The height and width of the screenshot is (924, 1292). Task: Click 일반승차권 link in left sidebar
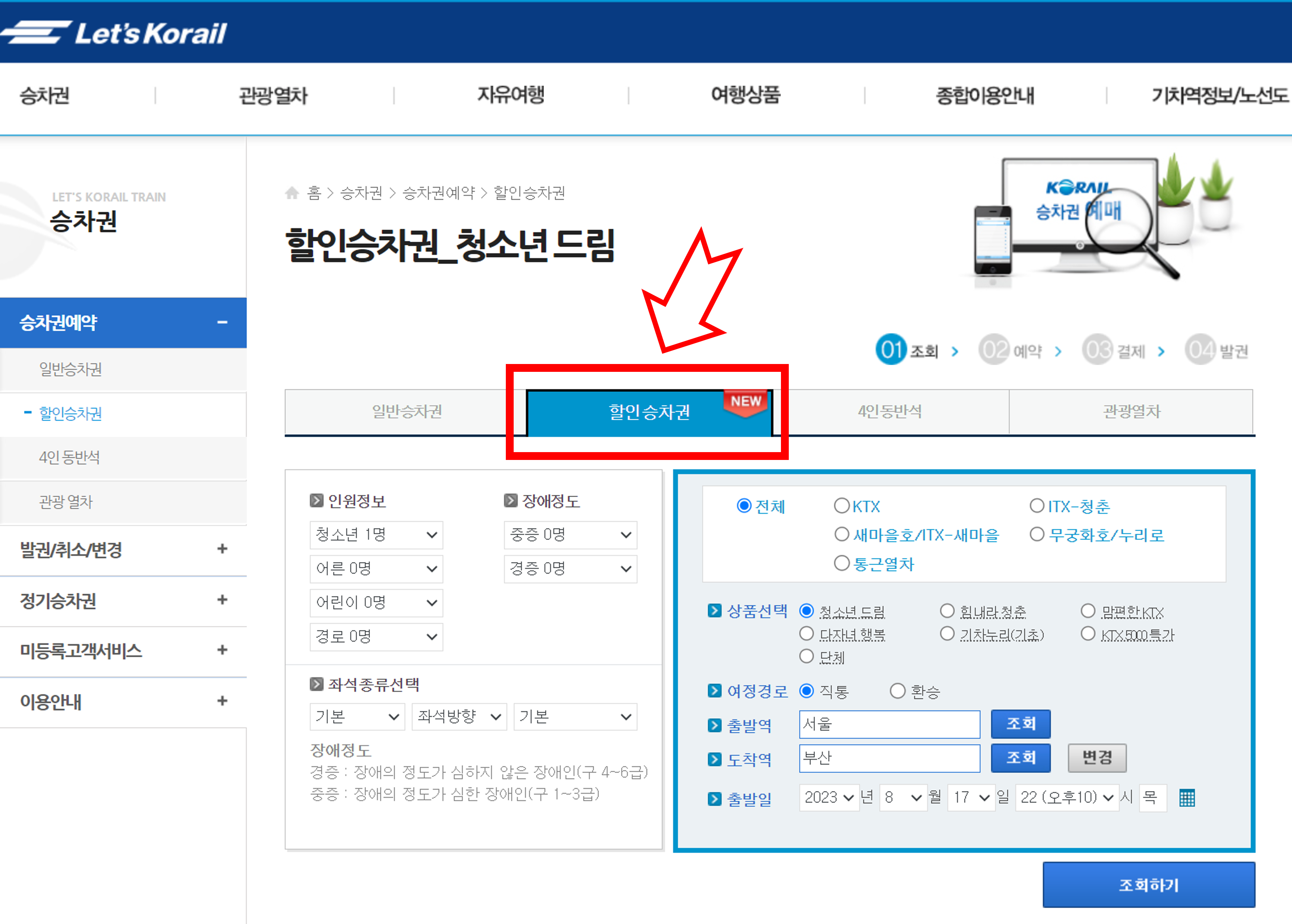coord(71,369)
